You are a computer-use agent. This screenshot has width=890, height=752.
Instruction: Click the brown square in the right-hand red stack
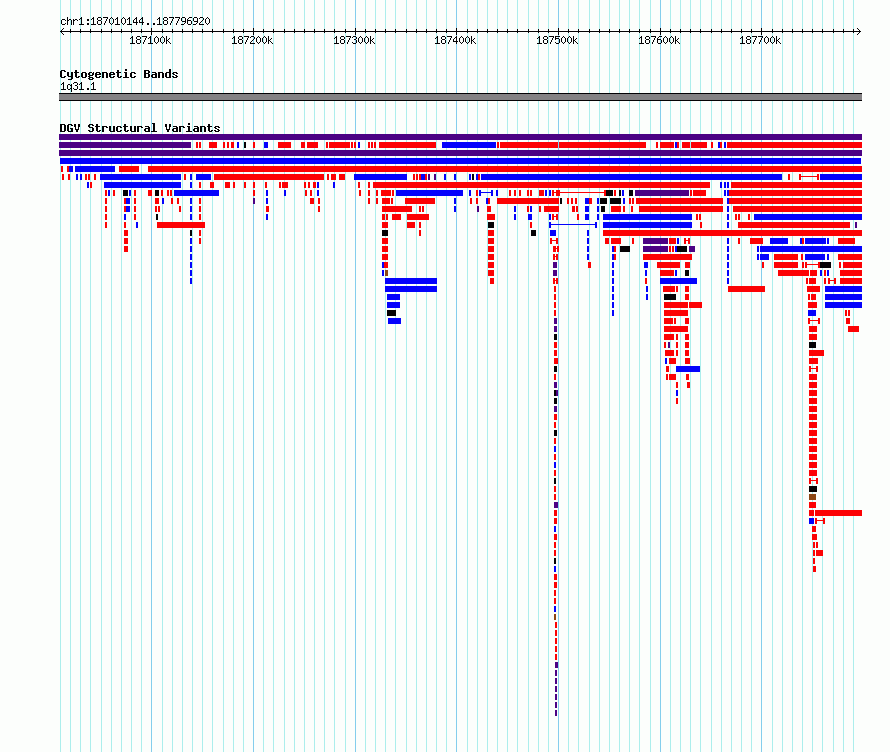point(813,497)
